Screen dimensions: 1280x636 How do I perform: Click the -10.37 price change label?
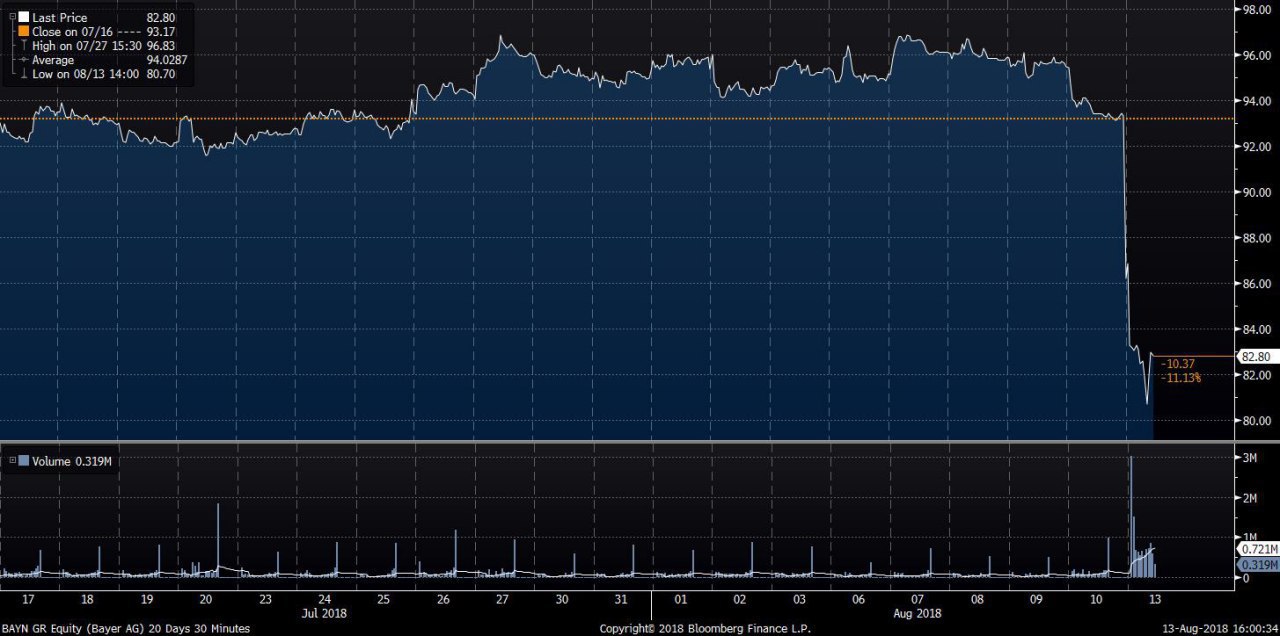[1179, 364]
